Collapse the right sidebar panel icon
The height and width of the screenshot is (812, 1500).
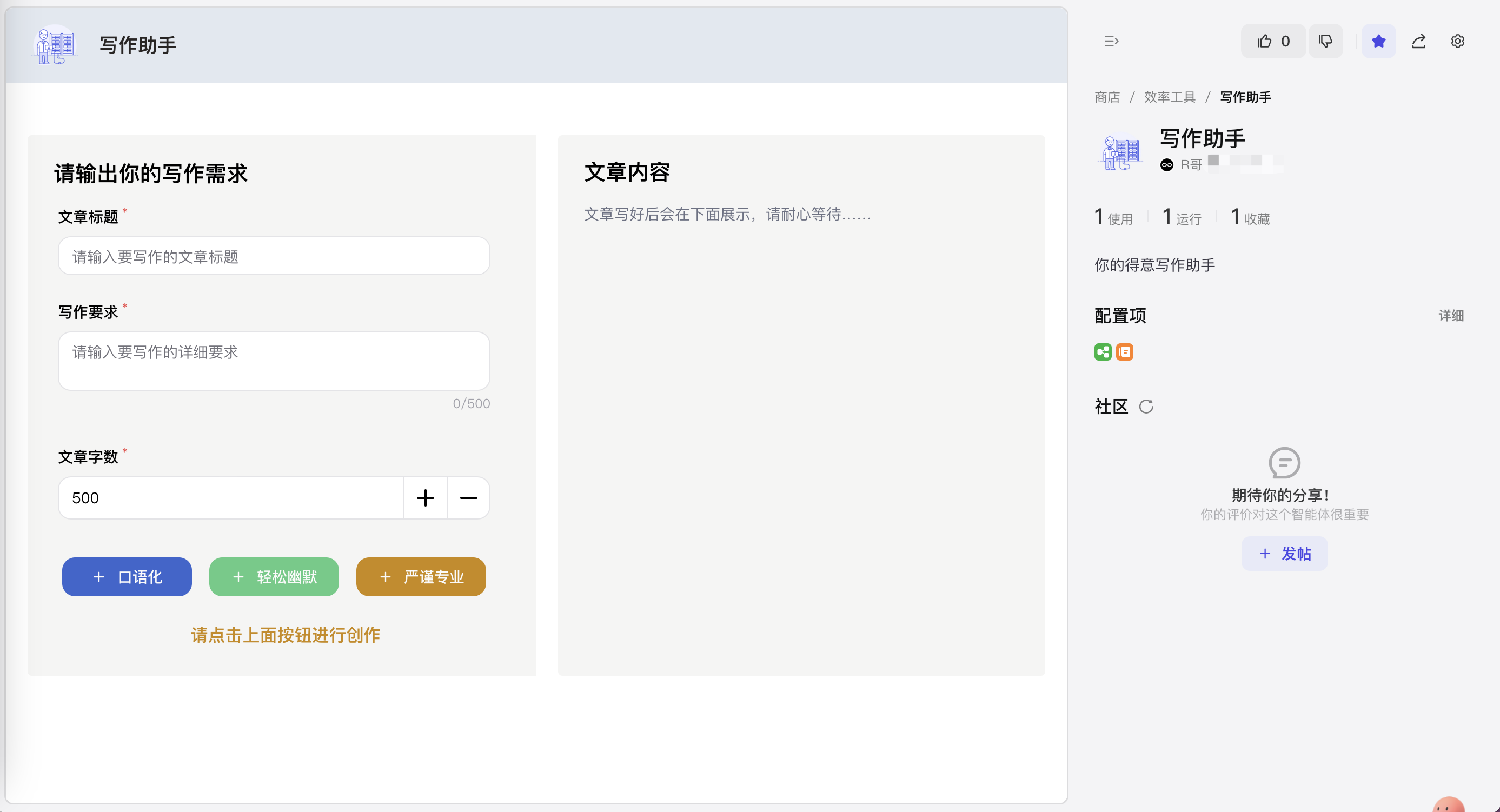[1111, 41]
